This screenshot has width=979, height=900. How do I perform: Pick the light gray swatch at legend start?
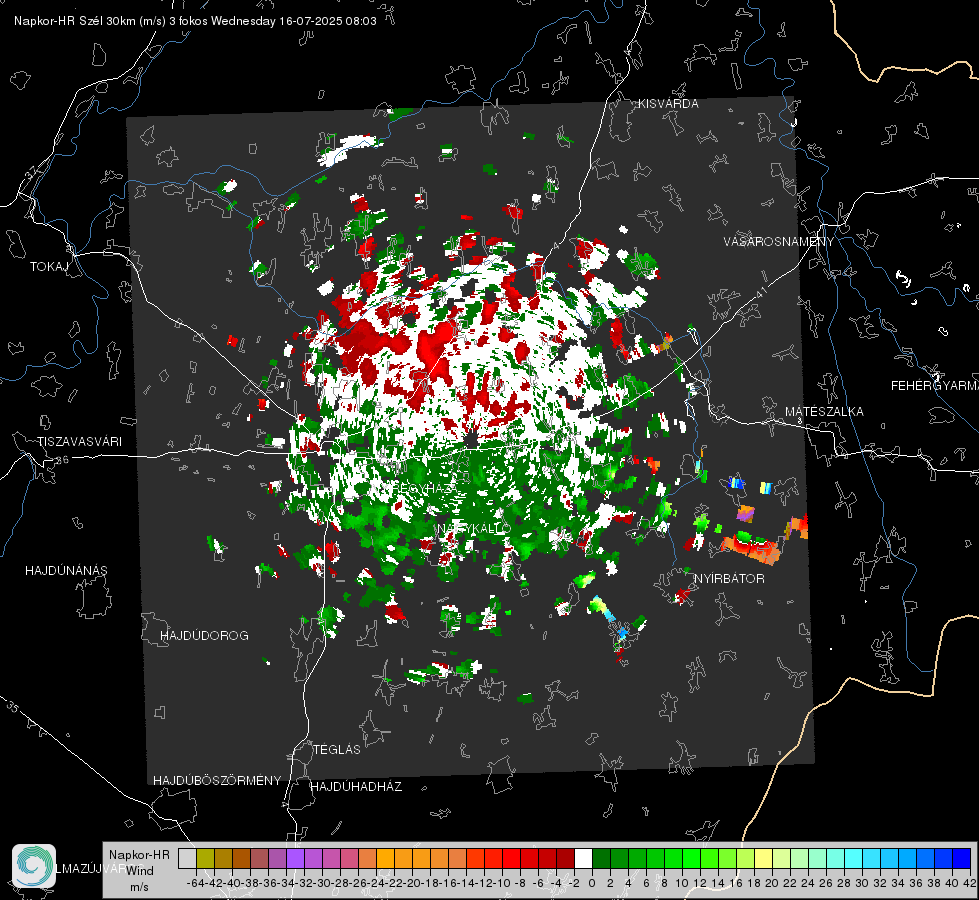(187, 858)
